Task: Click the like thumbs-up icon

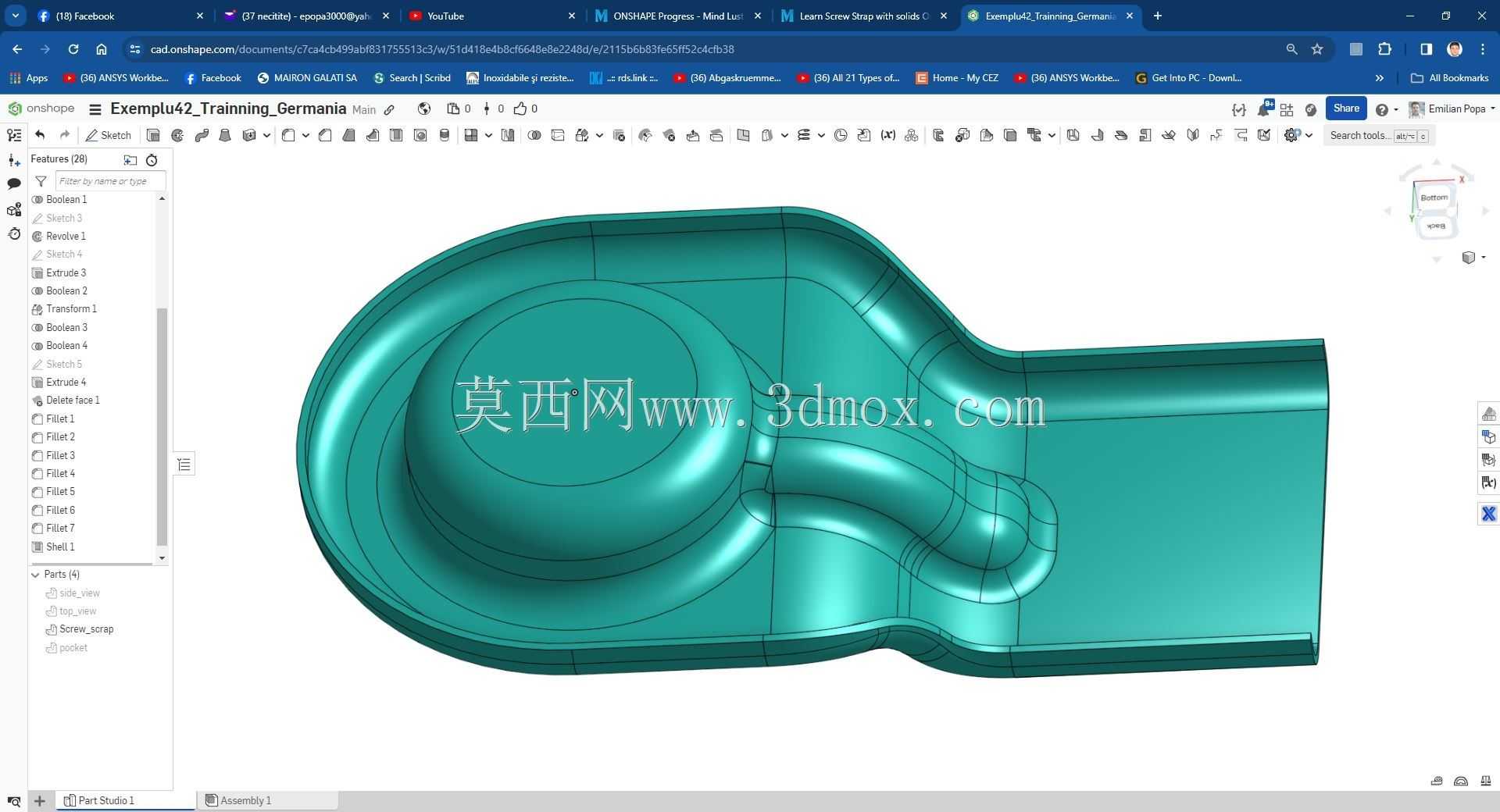Action: click(x=520, y=109)
